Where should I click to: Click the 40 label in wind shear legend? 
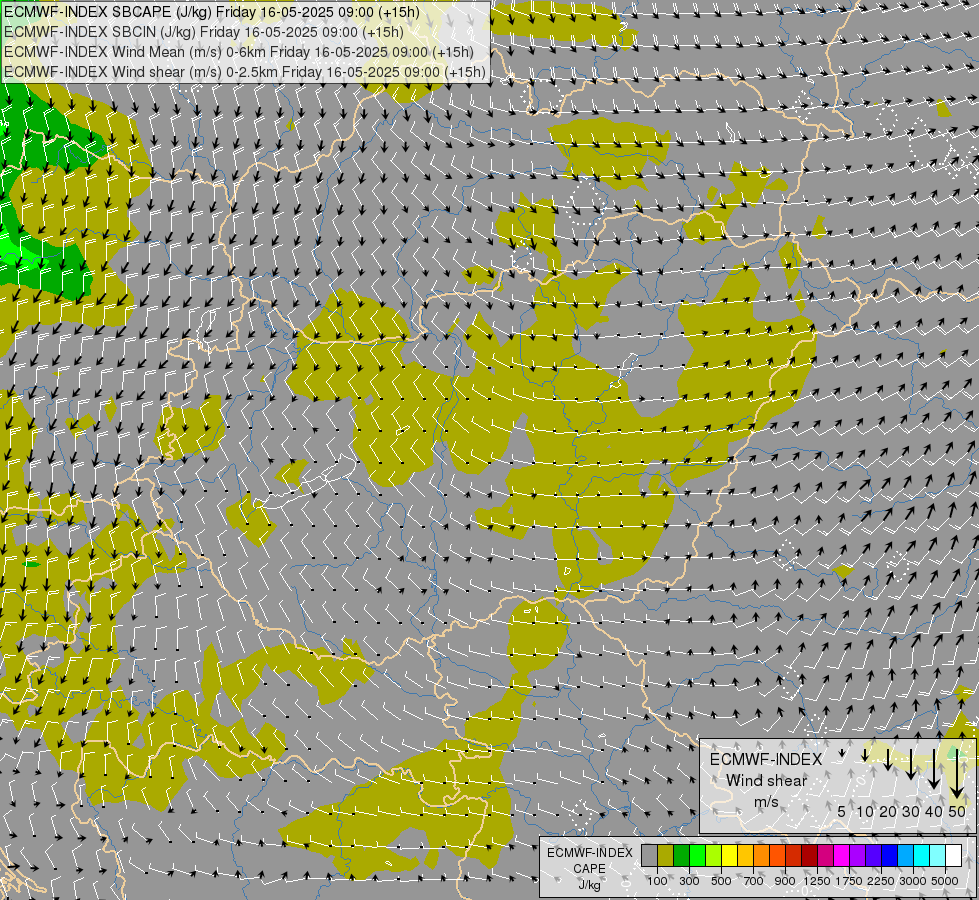(933, 811)
